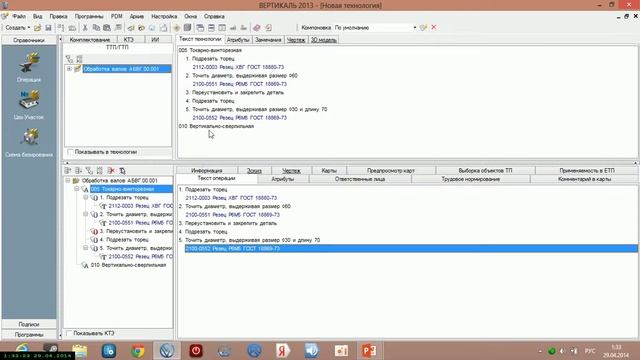Image resolution: width=640 pixels, height=360 pixels.
Task: Delete layout with red X beside Компоновка
Action: point(434,27)
